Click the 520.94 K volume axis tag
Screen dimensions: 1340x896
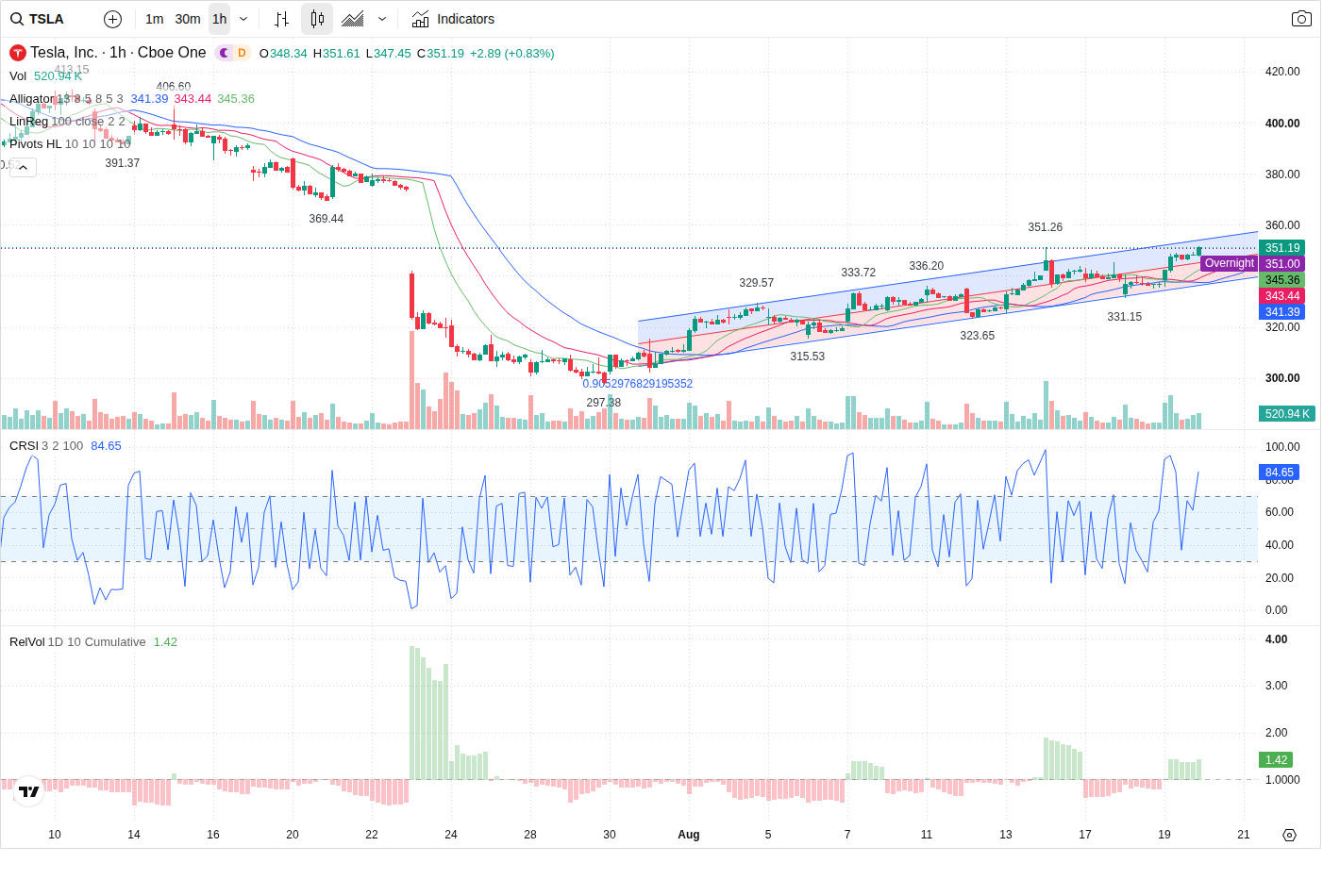(1287, 414)
